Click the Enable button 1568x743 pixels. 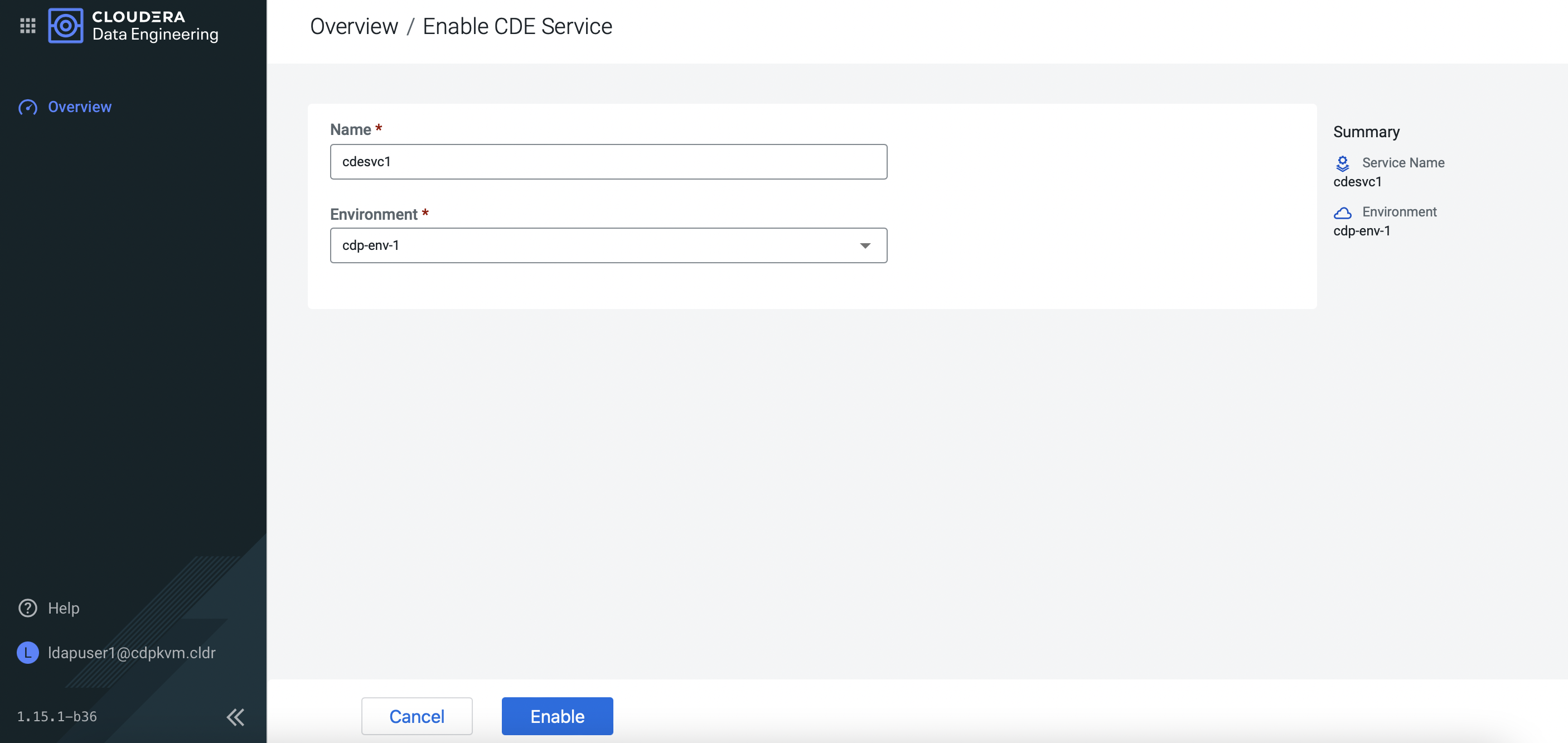(x=557, y=716)
